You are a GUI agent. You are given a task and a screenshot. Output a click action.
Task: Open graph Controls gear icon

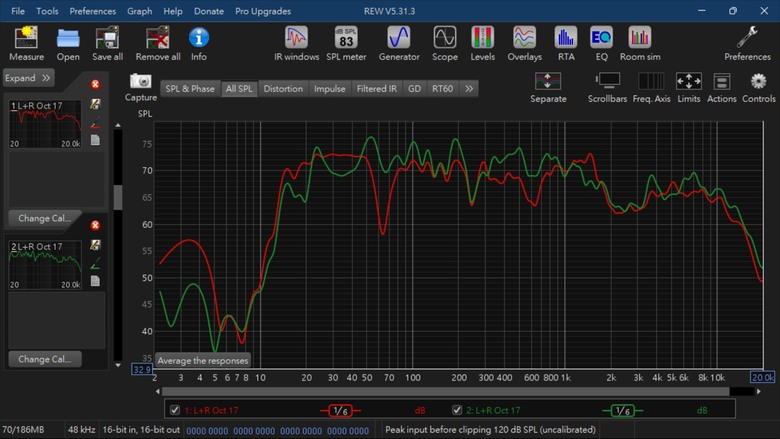(758, 81)
